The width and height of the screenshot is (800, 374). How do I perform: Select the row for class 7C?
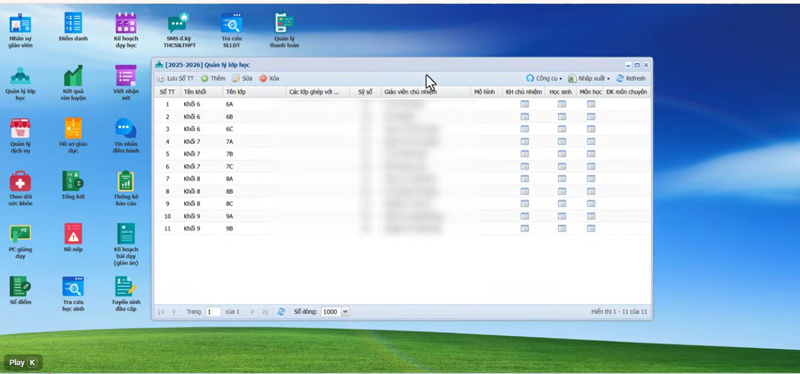pyautogui.click(x=403, y=166)
